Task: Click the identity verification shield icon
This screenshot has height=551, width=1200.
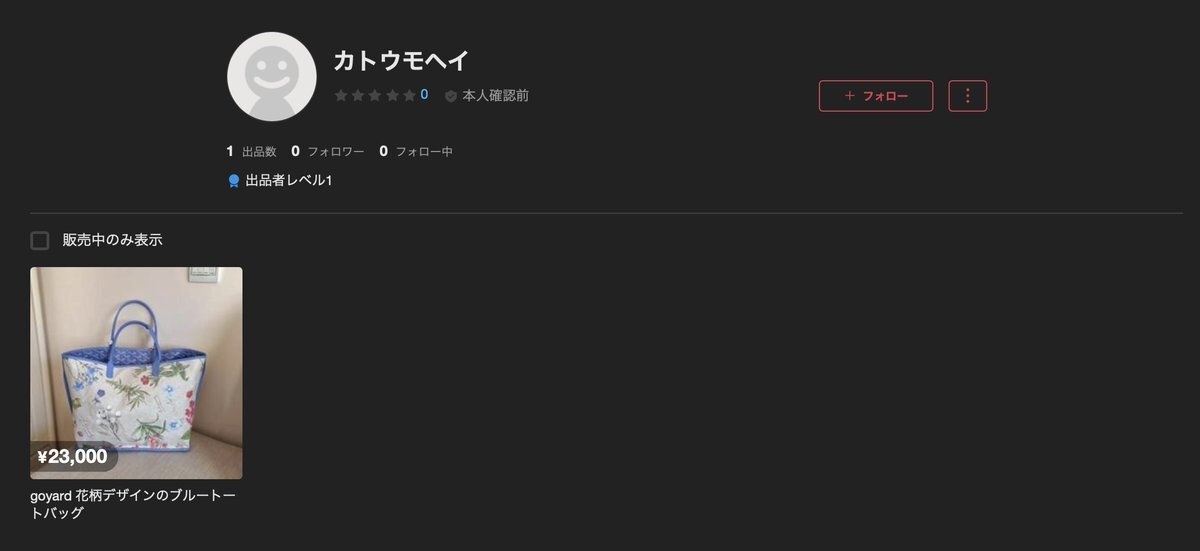Action: tap(451, 96)
